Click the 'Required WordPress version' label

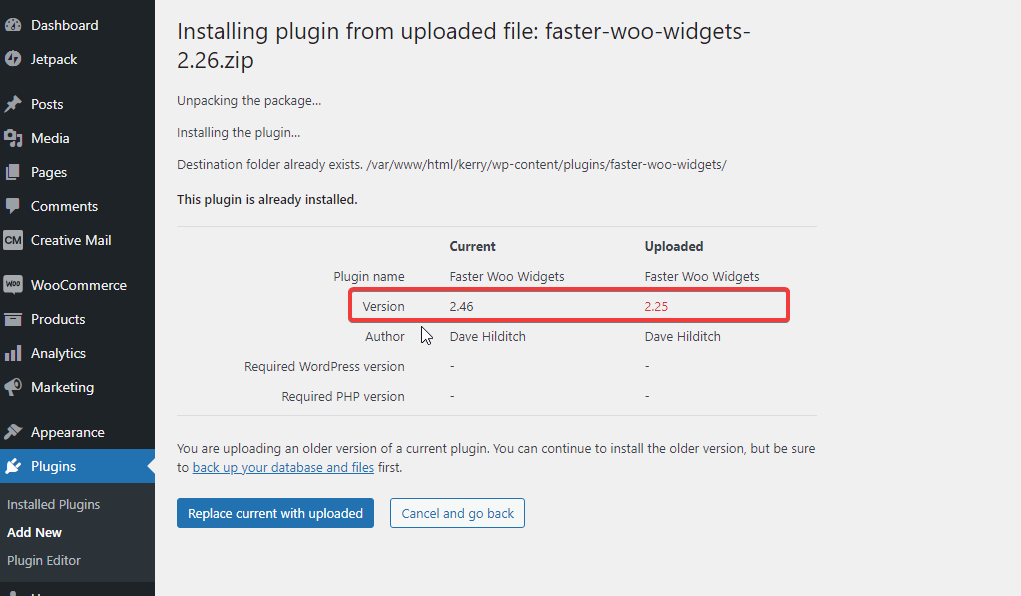tap(324, 366)
